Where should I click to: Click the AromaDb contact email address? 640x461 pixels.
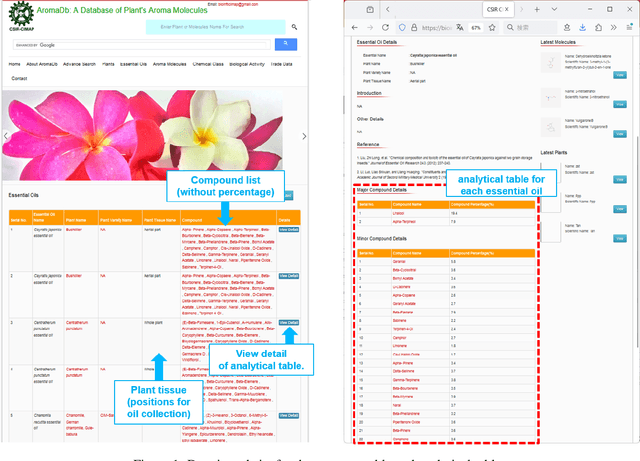[x=238, y=4]
